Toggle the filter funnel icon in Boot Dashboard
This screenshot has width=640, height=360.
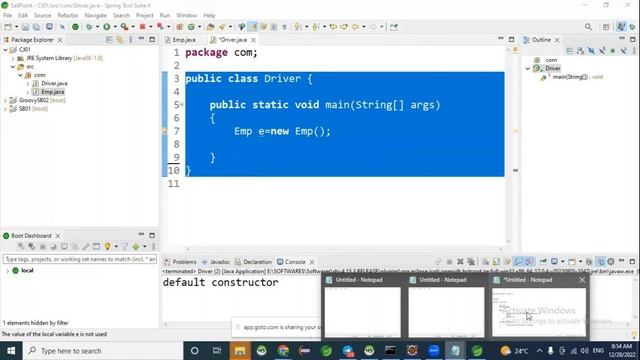pos(124,247)
